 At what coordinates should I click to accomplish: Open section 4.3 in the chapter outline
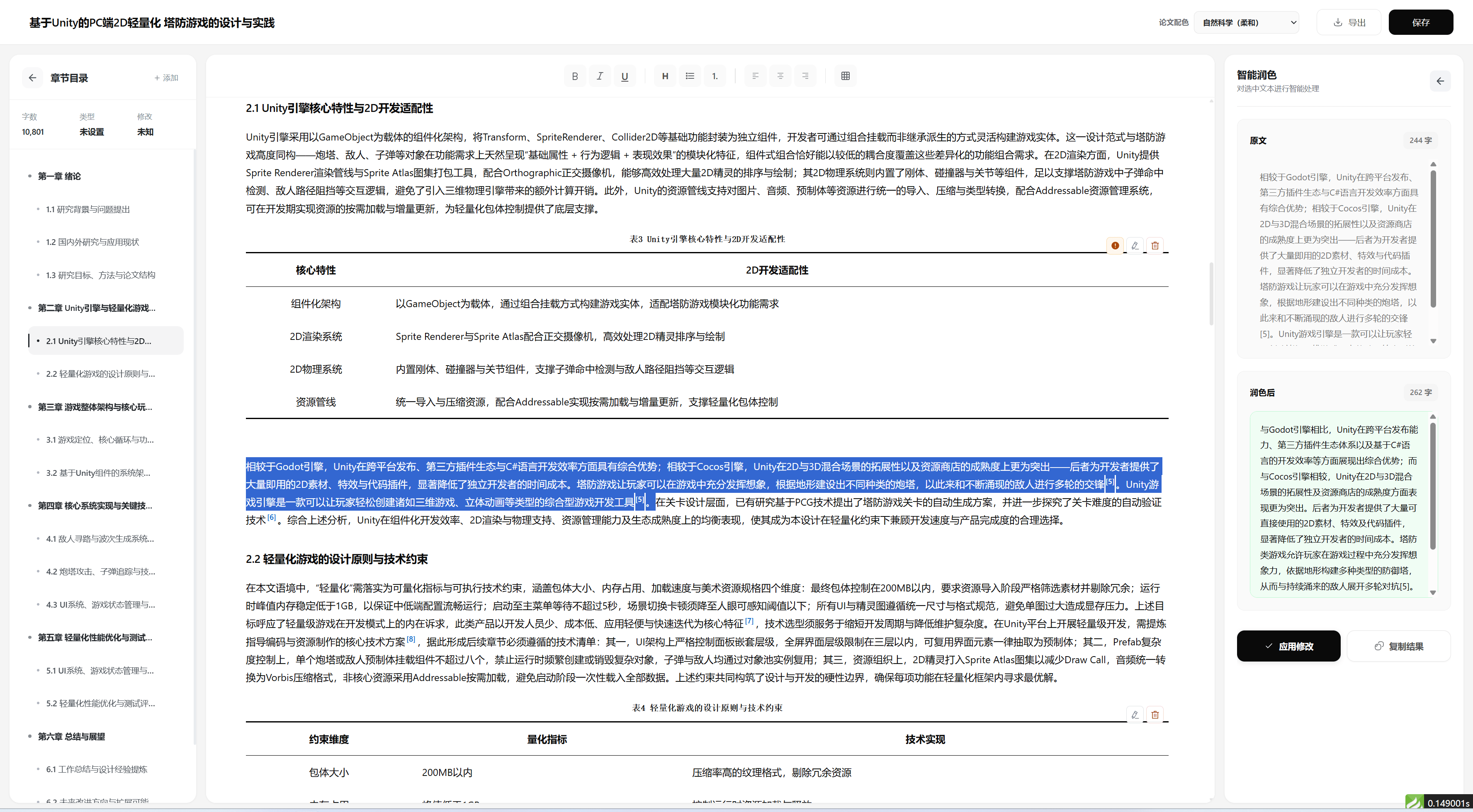point(101,605)
